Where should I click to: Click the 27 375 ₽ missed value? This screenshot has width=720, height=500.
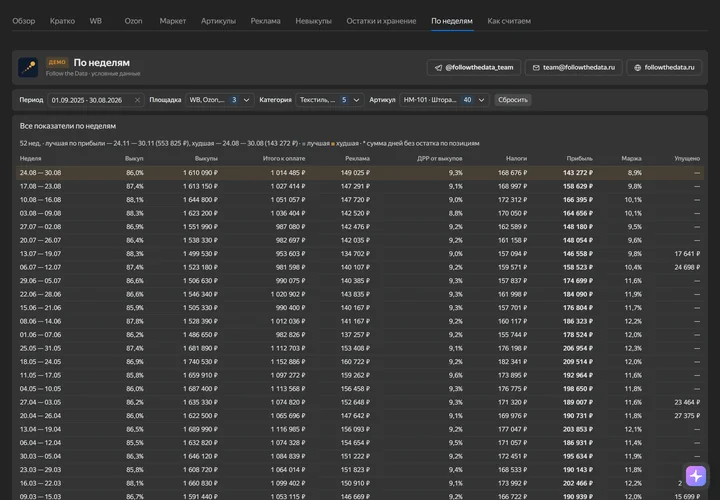tap(687, 416)
